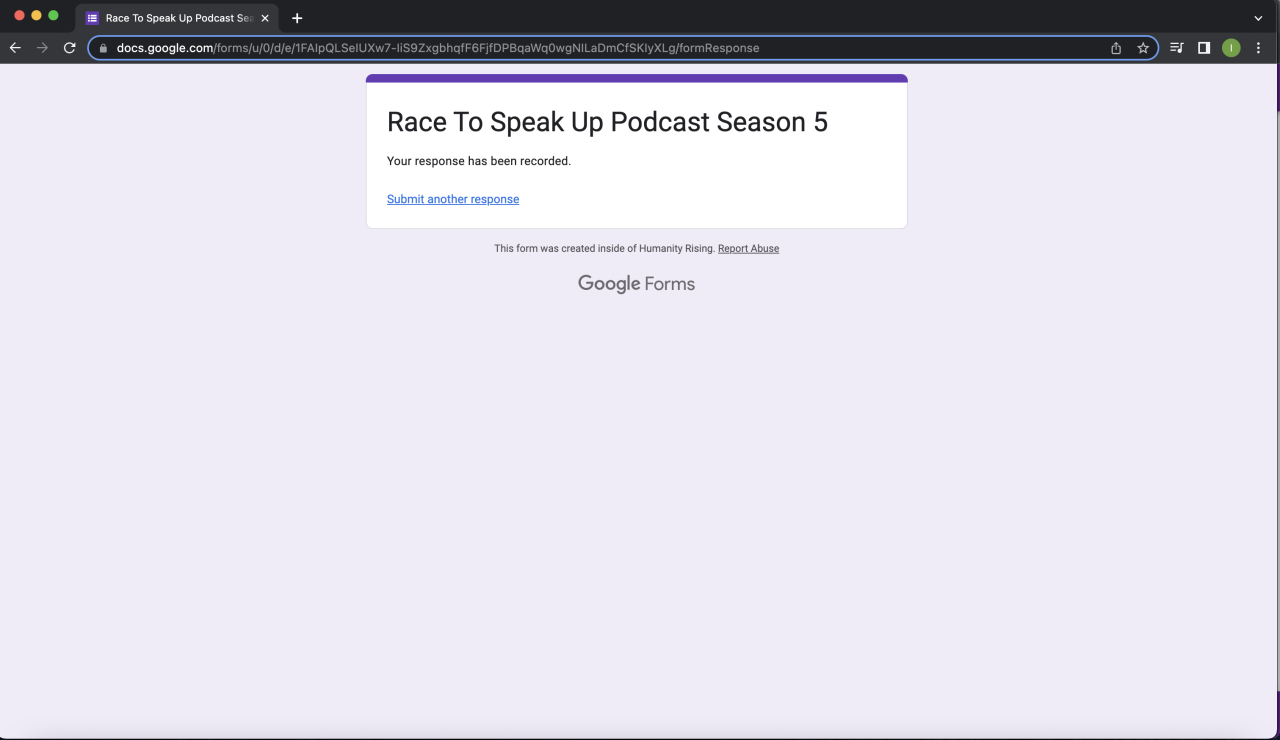This screenshot has width=1280, height=740.
Task: Click the lock icon for site information
Action: 103,48
